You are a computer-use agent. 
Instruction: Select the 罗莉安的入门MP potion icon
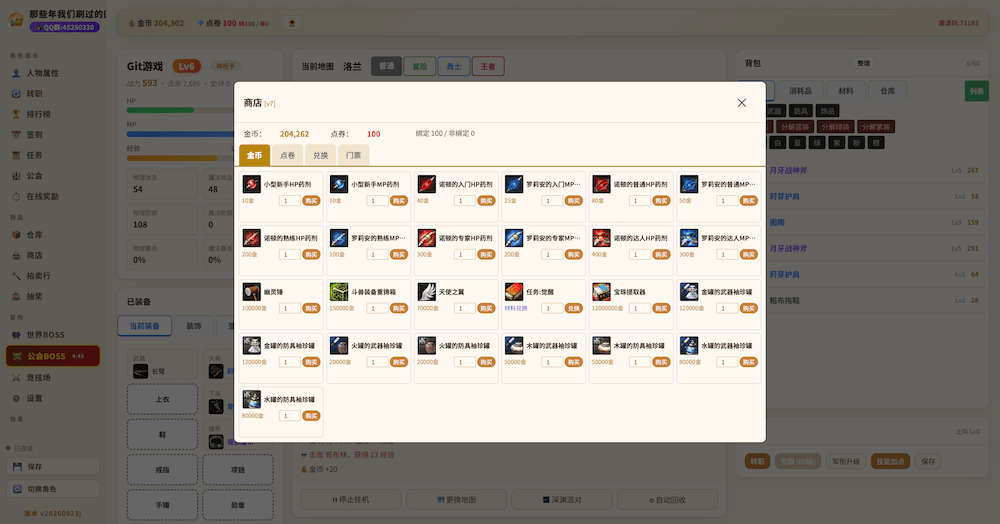coord(513,184)
